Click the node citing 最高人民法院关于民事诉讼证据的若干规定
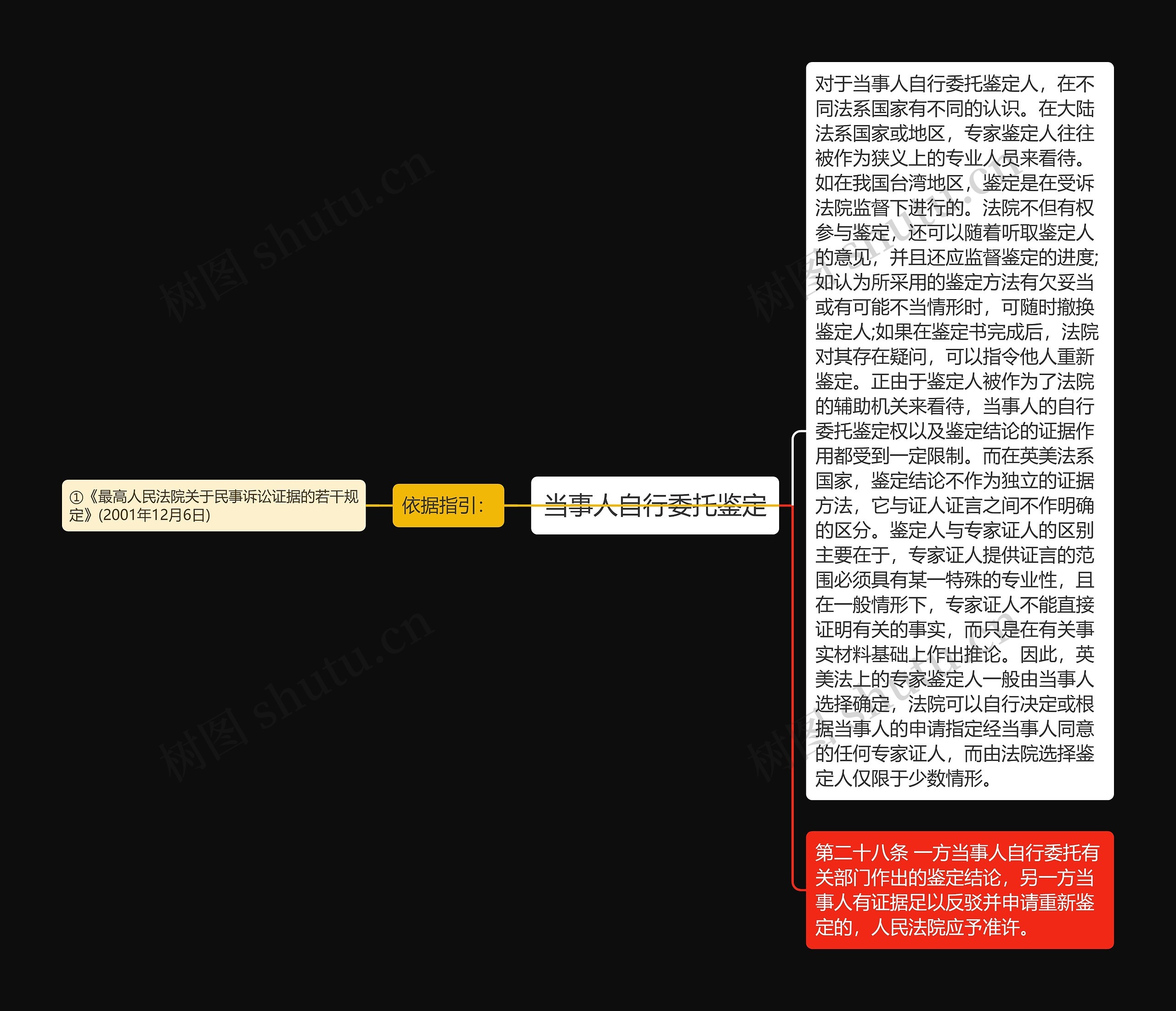The image size is (1176, 1011). point(214,505)
